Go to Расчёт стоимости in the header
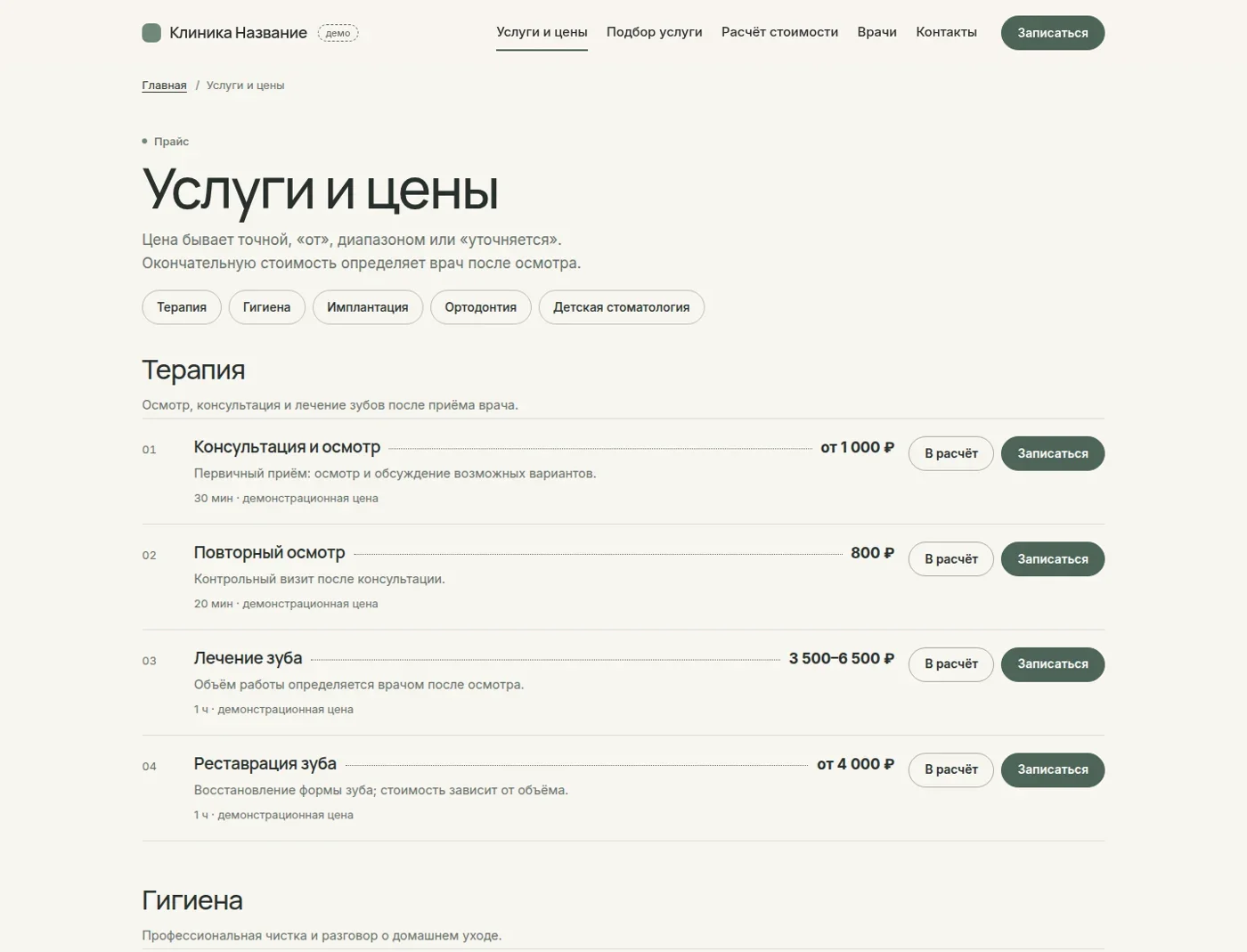 (779, 32)
